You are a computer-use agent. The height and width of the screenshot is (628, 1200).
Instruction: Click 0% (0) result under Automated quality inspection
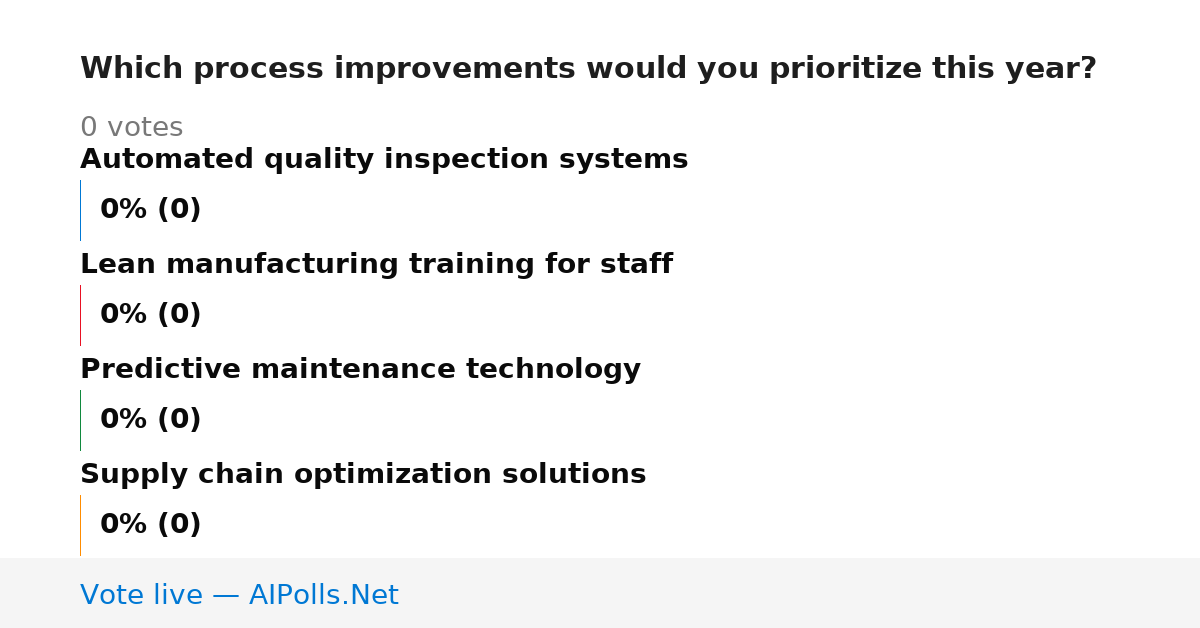pyautogui.click(x=151, y=210)
